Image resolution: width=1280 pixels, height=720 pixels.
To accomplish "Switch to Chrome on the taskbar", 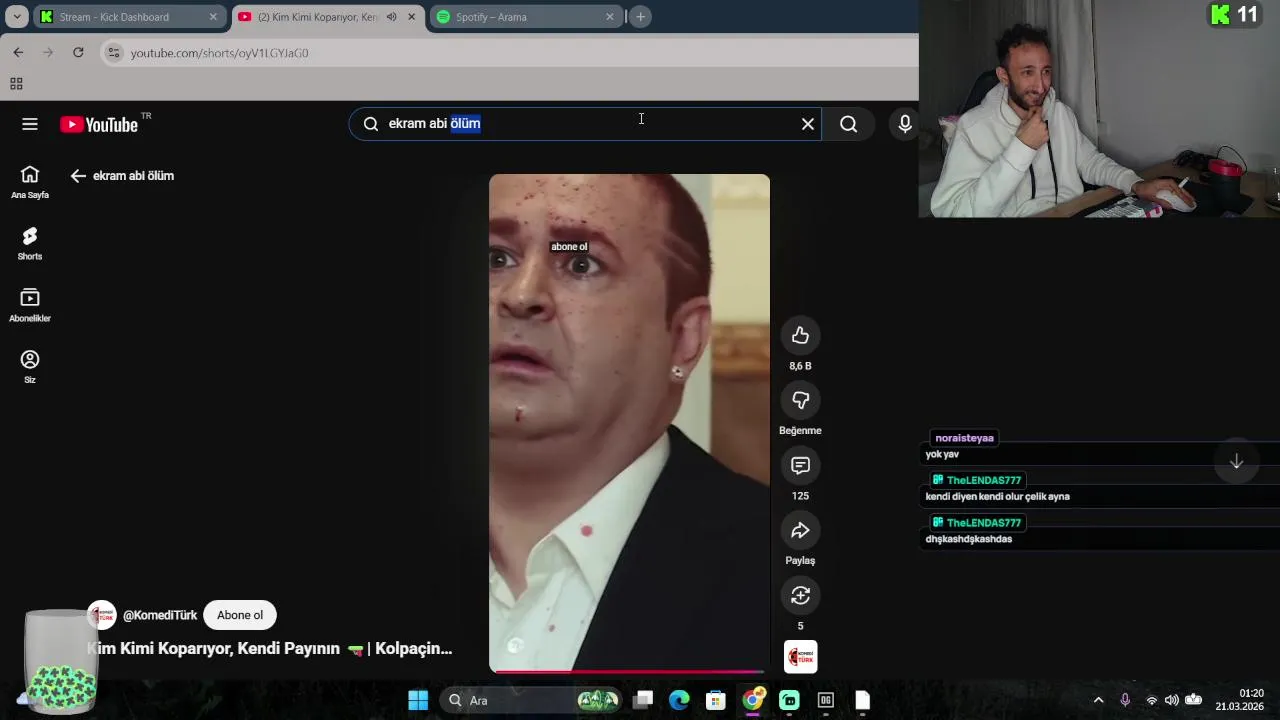I will [x=752, y=700].
